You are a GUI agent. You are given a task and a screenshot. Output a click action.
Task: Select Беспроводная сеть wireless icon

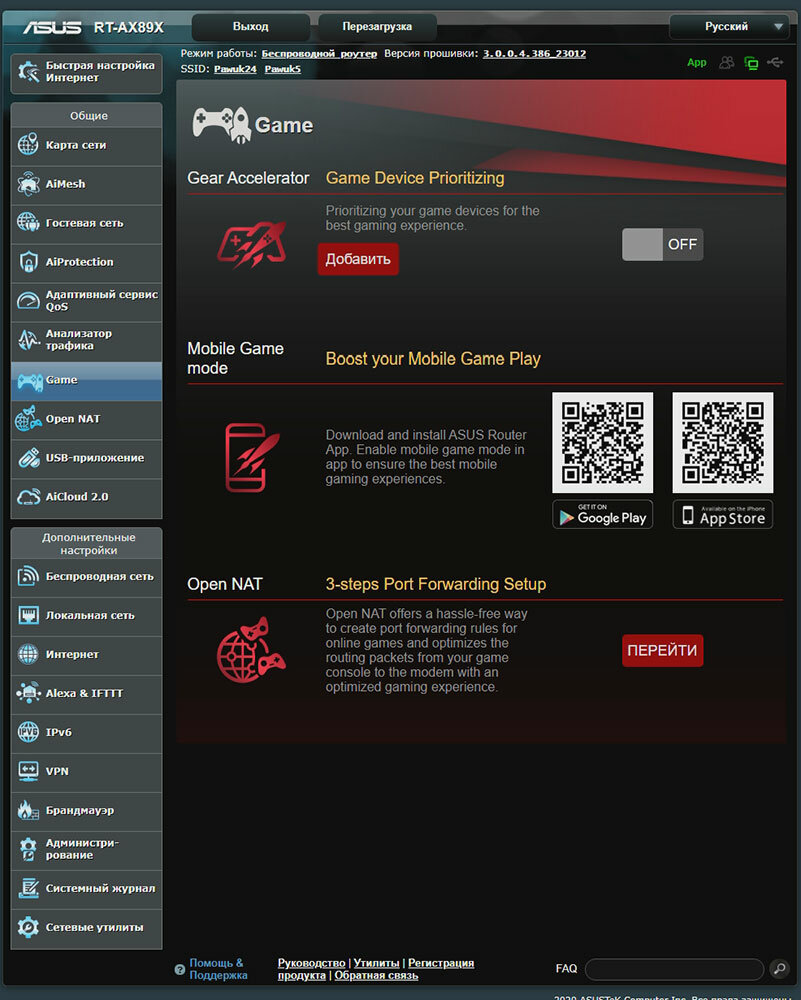[28, 576]
